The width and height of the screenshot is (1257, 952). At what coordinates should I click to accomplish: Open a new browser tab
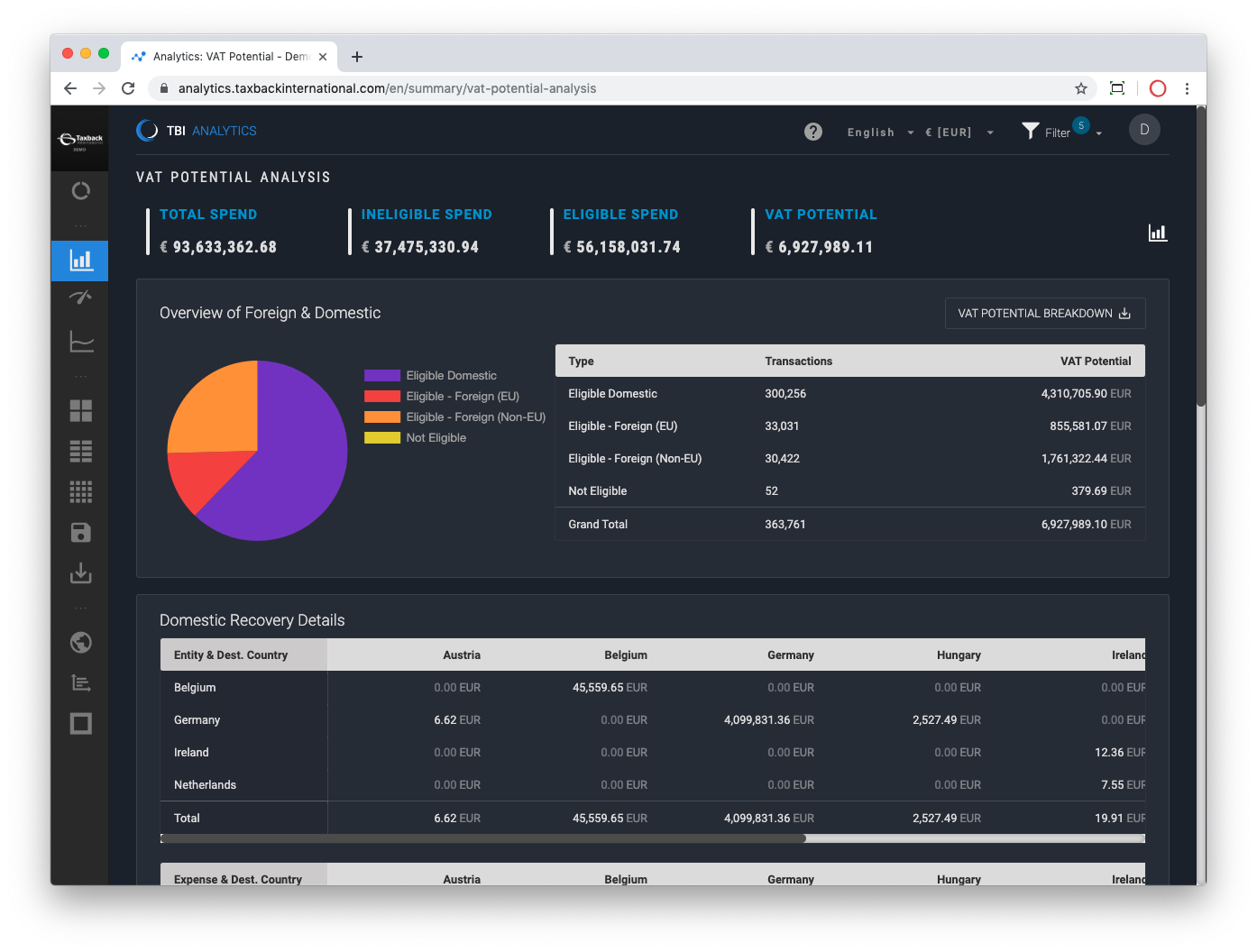point(357,57)
